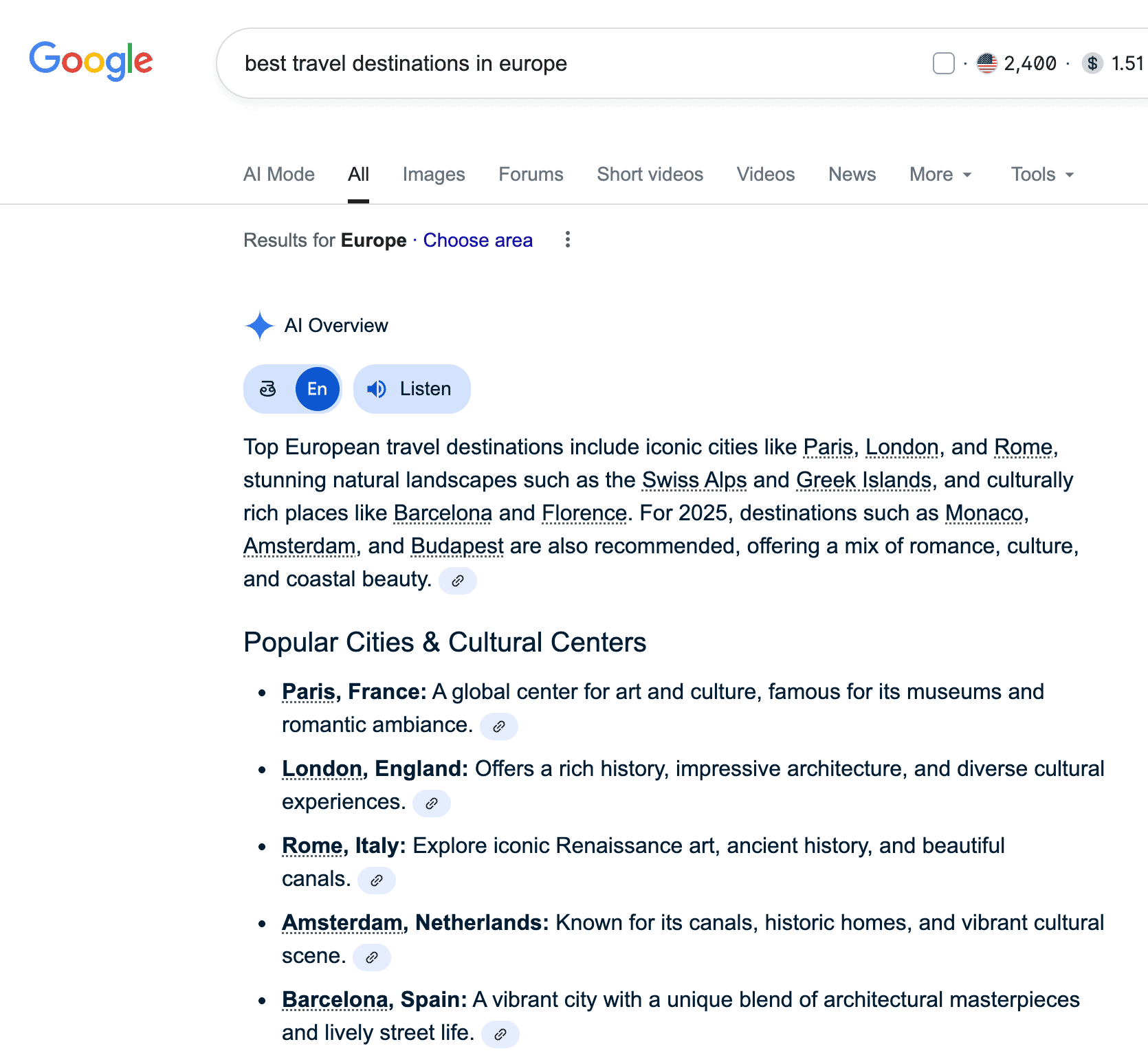This screenshot has width=1148, height=1064.
Task: Switch language toggle to En
Action: (x=317, y=389)
